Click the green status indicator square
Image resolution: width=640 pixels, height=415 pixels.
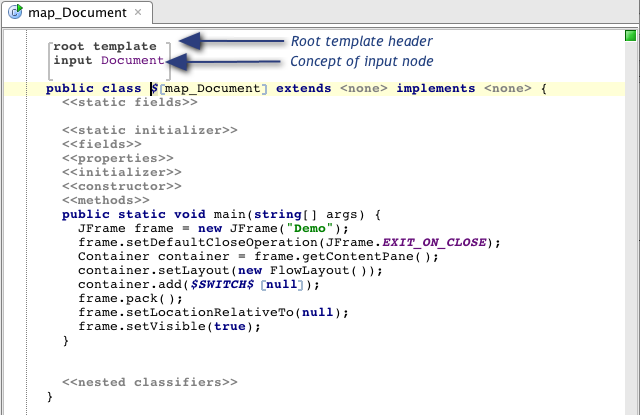coord(631,36)
